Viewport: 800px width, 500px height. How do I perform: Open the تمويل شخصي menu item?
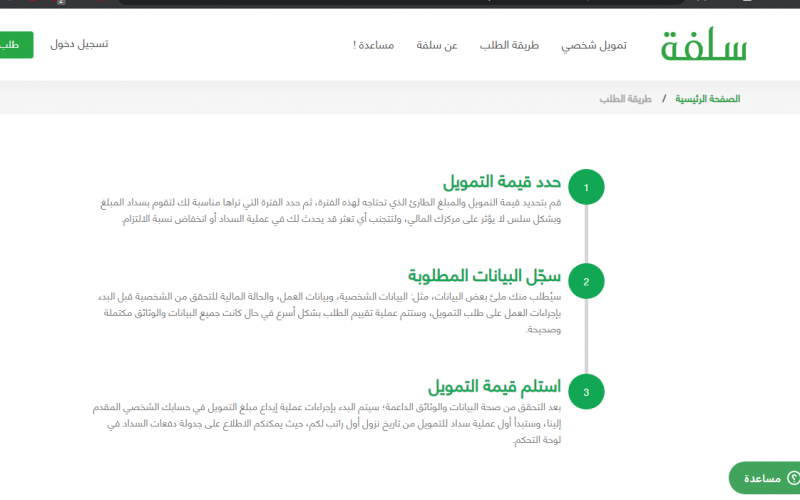[x=594, y=45]
